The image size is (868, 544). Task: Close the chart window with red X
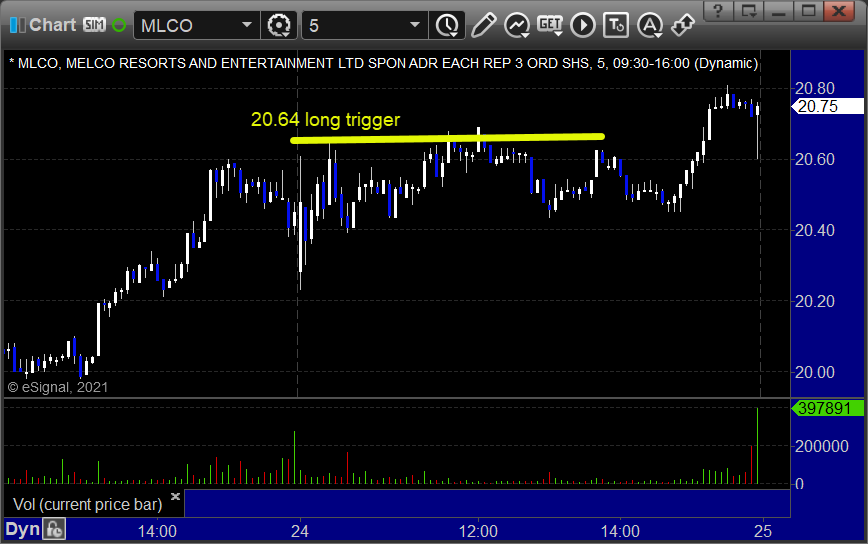[x=839, y=11]
